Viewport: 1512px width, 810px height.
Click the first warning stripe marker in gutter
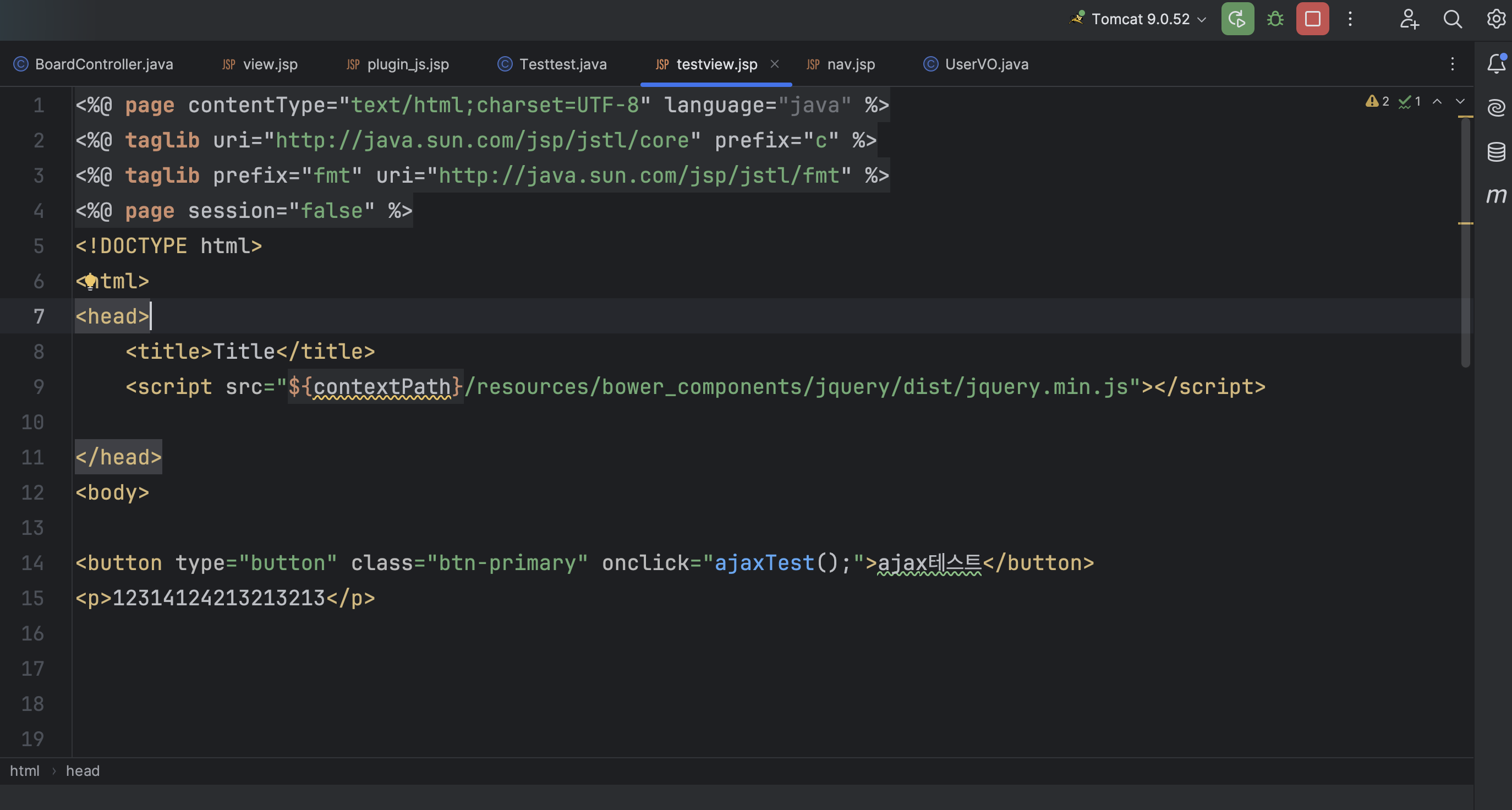click(x=1466, y=117)
